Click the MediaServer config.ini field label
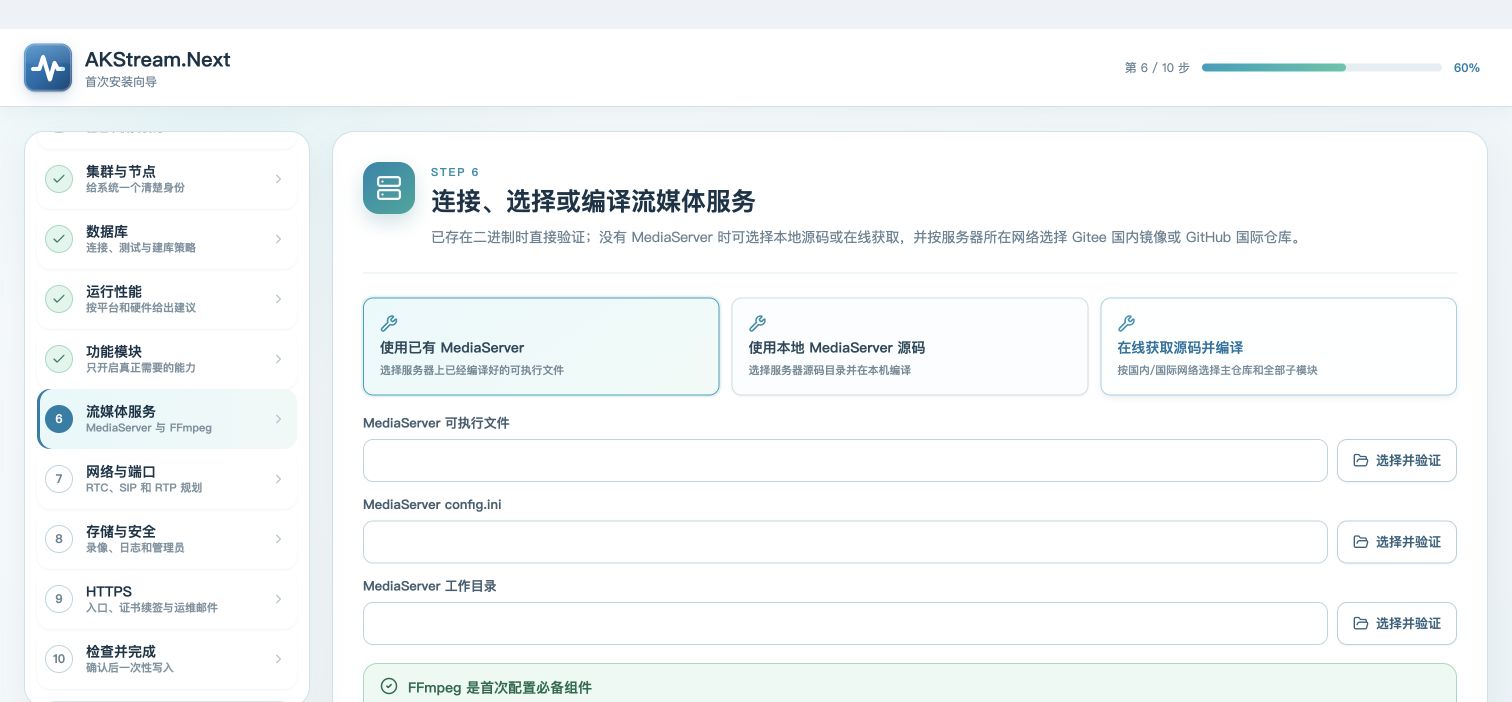The width and height of the screenshot is (1512, 702). pos(432,504)
